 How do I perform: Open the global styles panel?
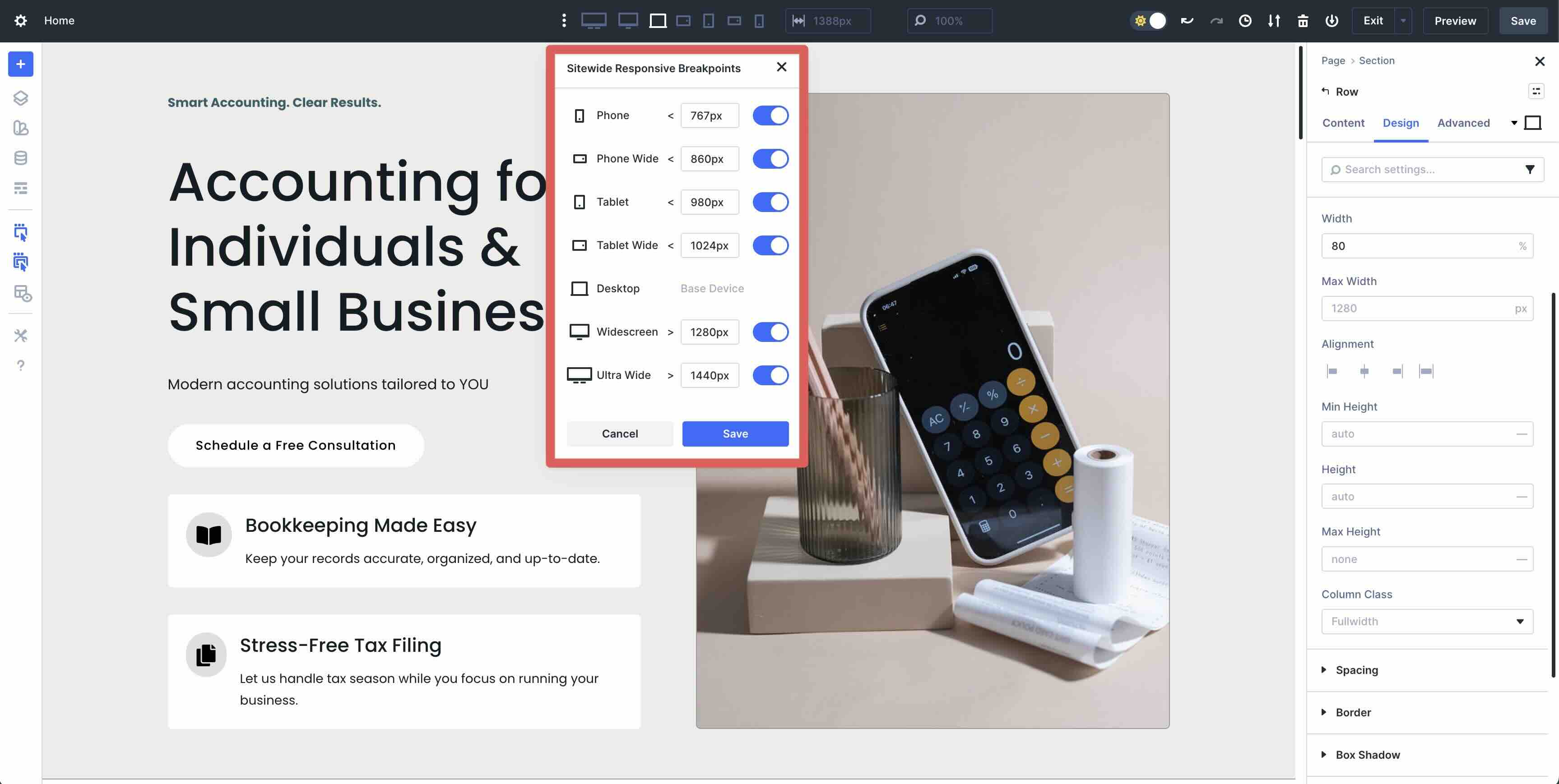[20, 128]
